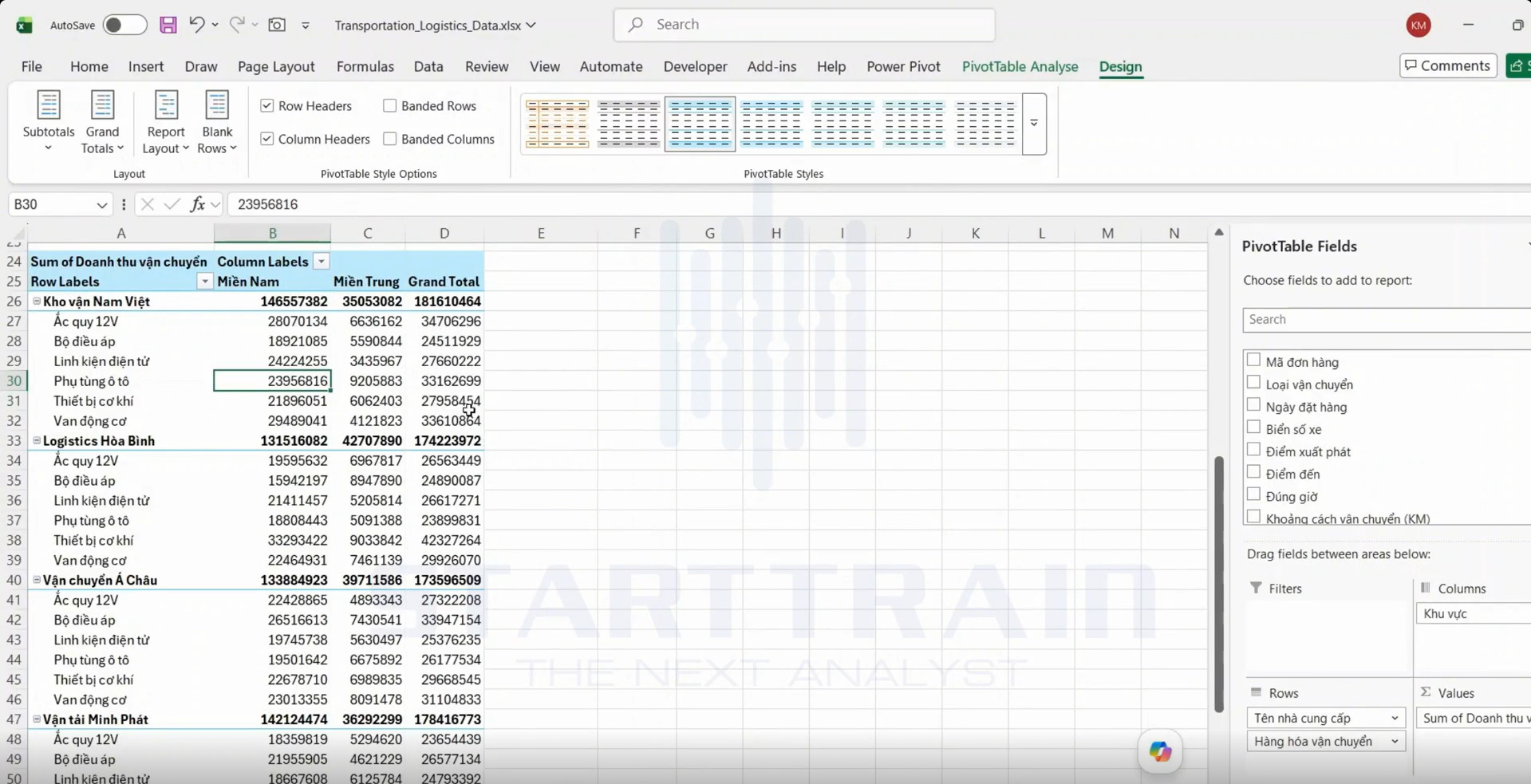Uncheck the Row Headers checkbox

(267, 105)
